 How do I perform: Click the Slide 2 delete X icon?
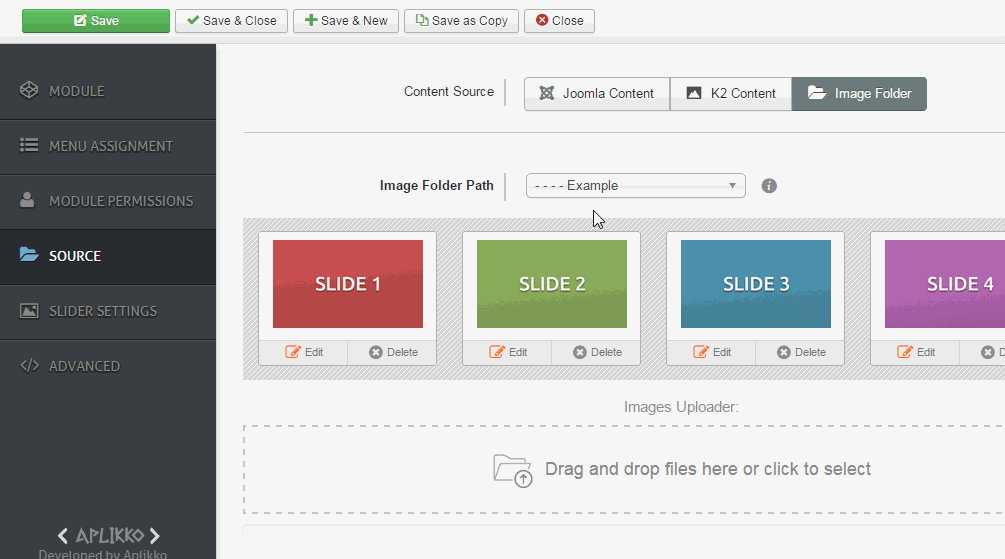pyautogui.click(x=580, y=352)
